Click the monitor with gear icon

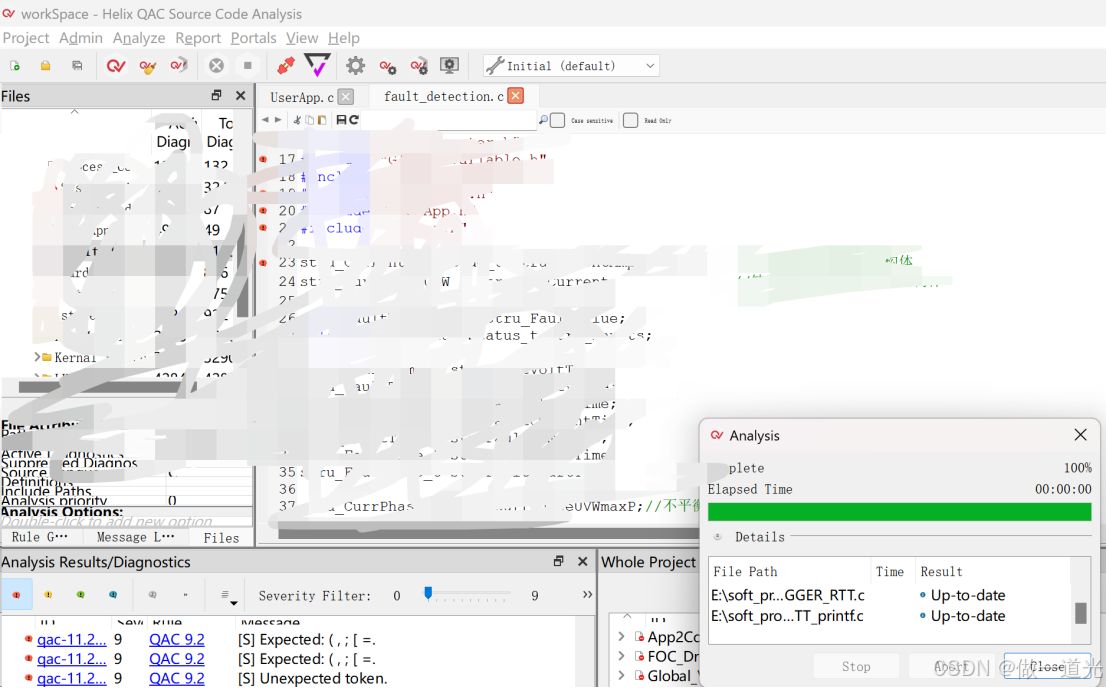click(450, 66)
